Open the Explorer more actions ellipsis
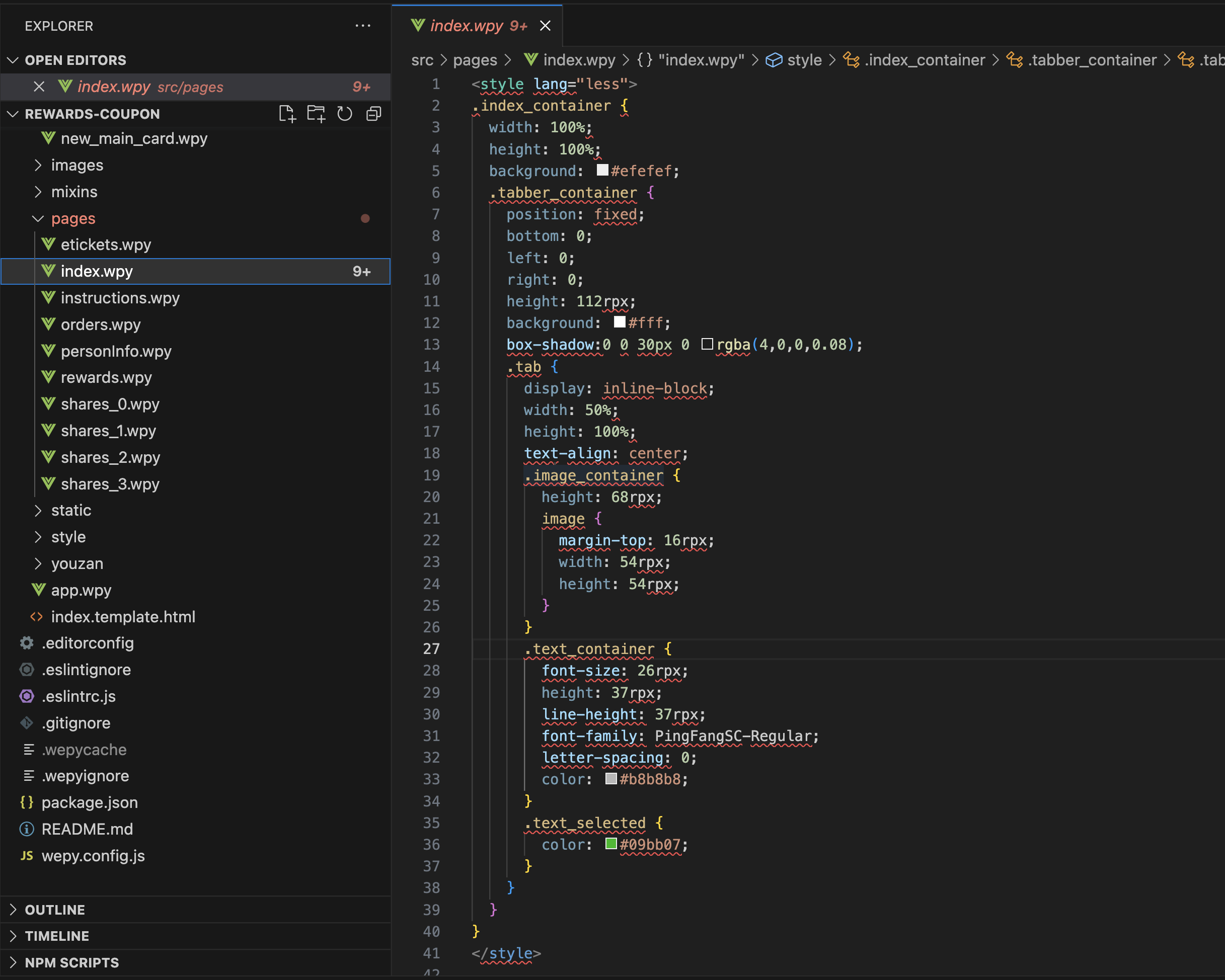 coord(362,26)
